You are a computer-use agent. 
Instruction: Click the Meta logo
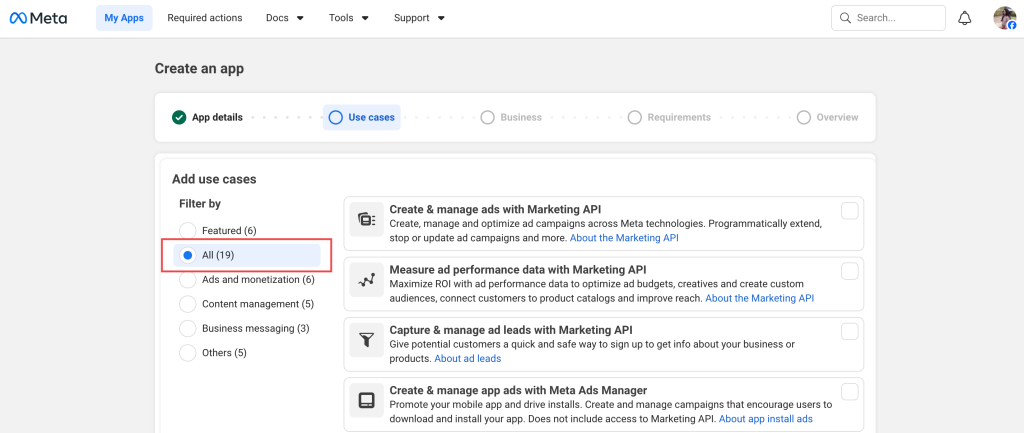point(38,18)
